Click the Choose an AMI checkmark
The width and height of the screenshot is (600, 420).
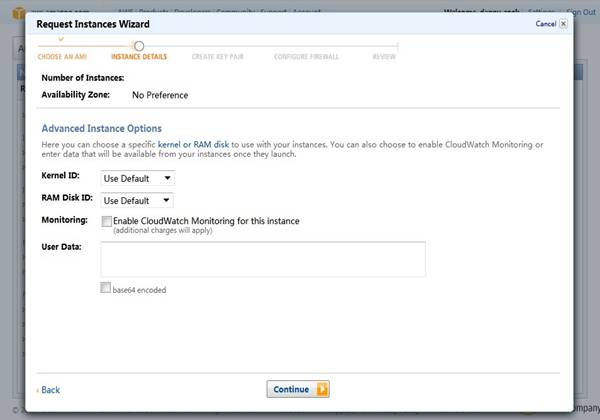[x=60, y=39]
